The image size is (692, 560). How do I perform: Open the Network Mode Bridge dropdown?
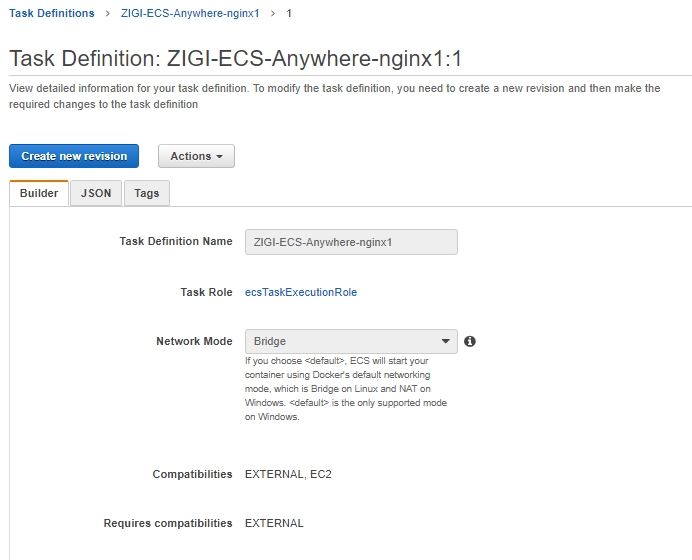pos(351,341)
